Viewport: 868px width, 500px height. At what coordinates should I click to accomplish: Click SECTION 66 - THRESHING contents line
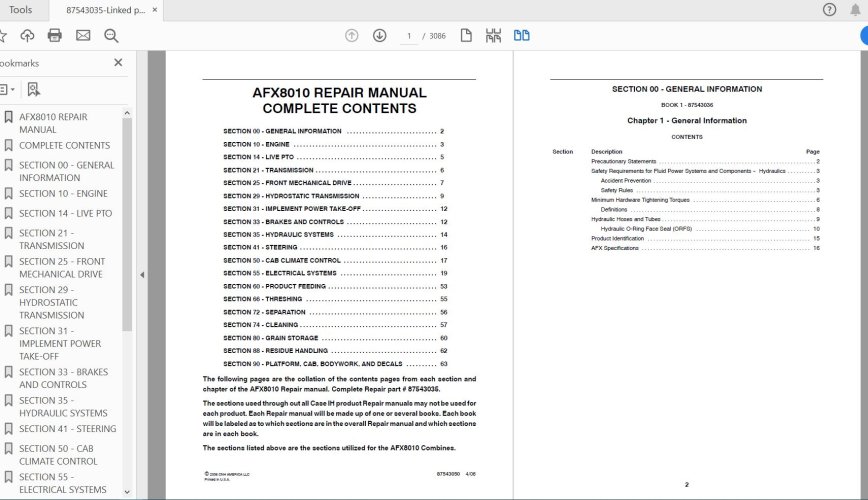[x=335, y=299]
